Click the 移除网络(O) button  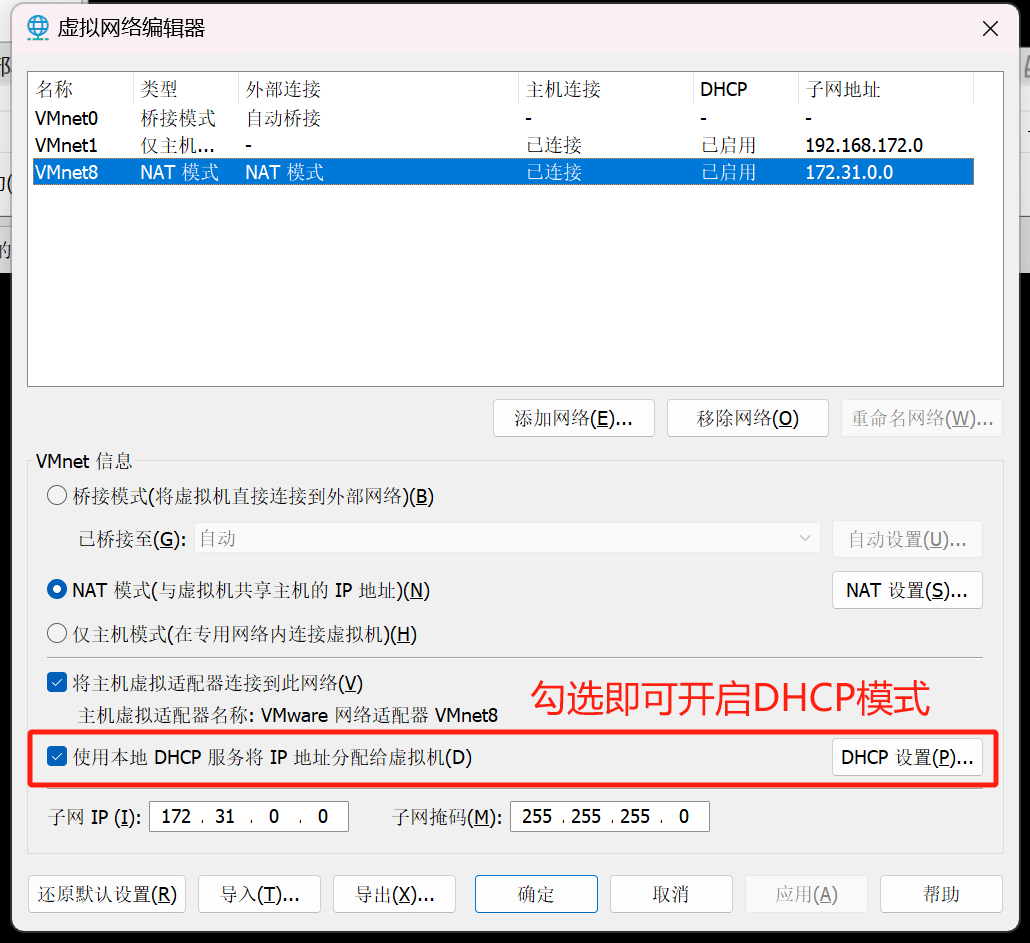point(748,418)
